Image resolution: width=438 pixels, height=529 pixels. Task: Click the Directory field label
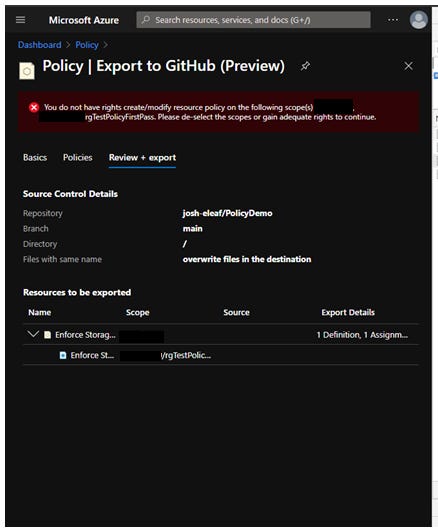[x=40, y=244]
